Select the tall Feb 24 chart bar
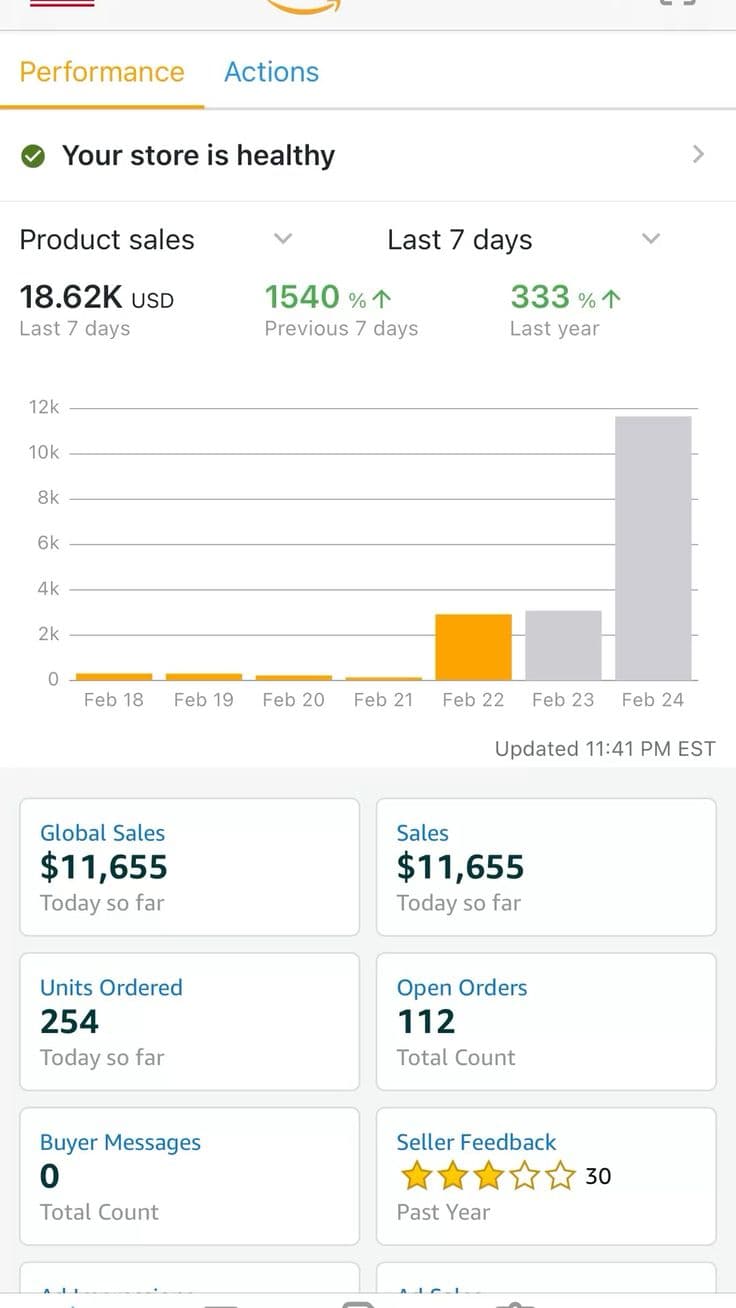This screenshot has height=1308, width=736. (x=653, y=548)
